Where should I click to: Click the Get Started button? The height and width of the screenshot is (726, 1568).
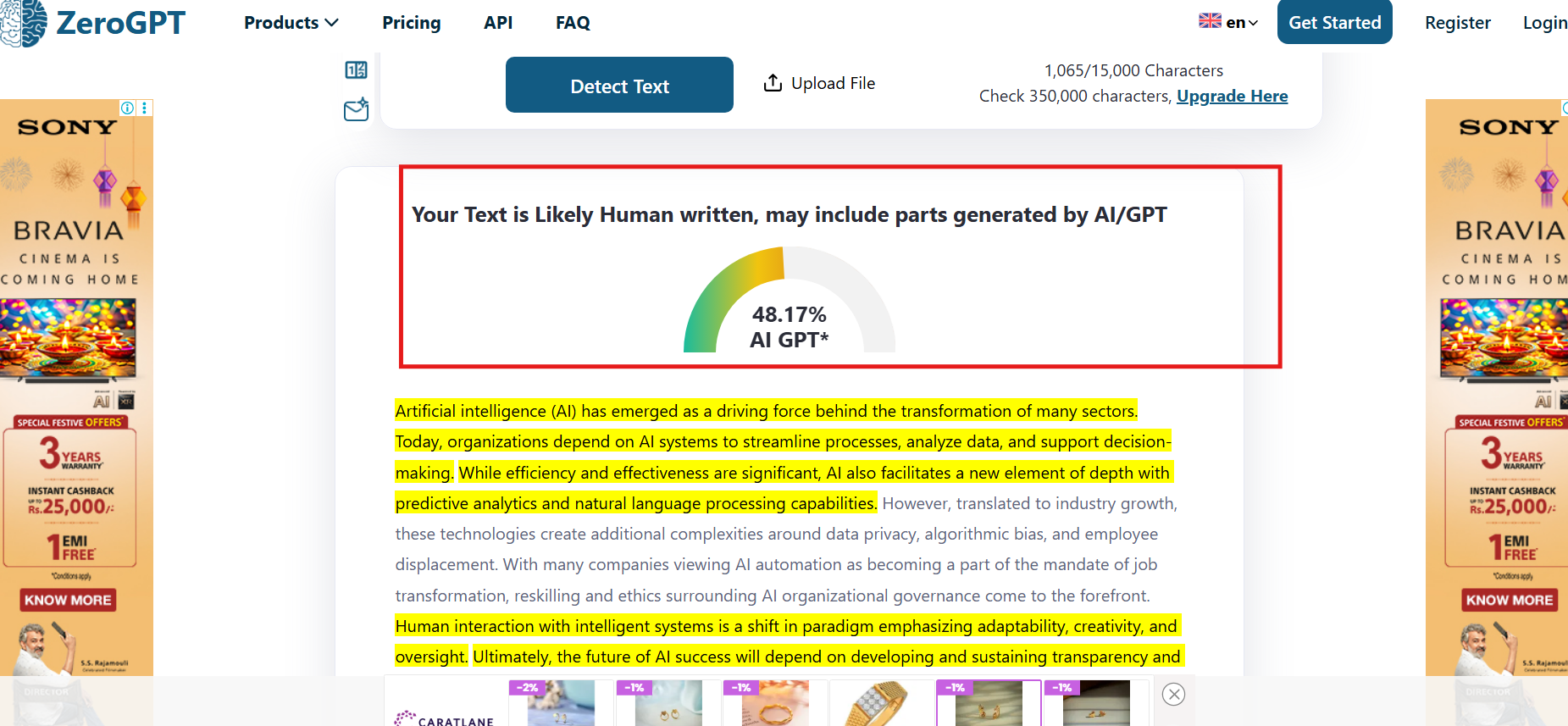pos(1334,23)
